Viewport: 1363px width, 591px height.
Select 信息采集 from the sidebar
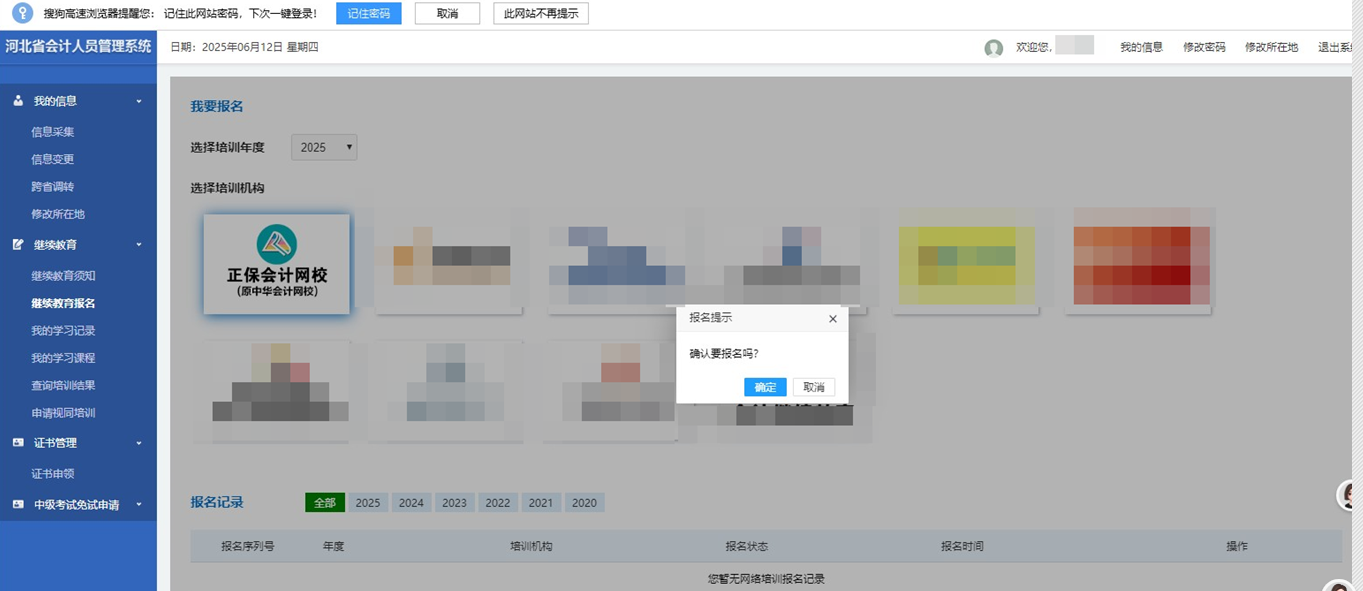pyautogui.click(x=52, y=131)
